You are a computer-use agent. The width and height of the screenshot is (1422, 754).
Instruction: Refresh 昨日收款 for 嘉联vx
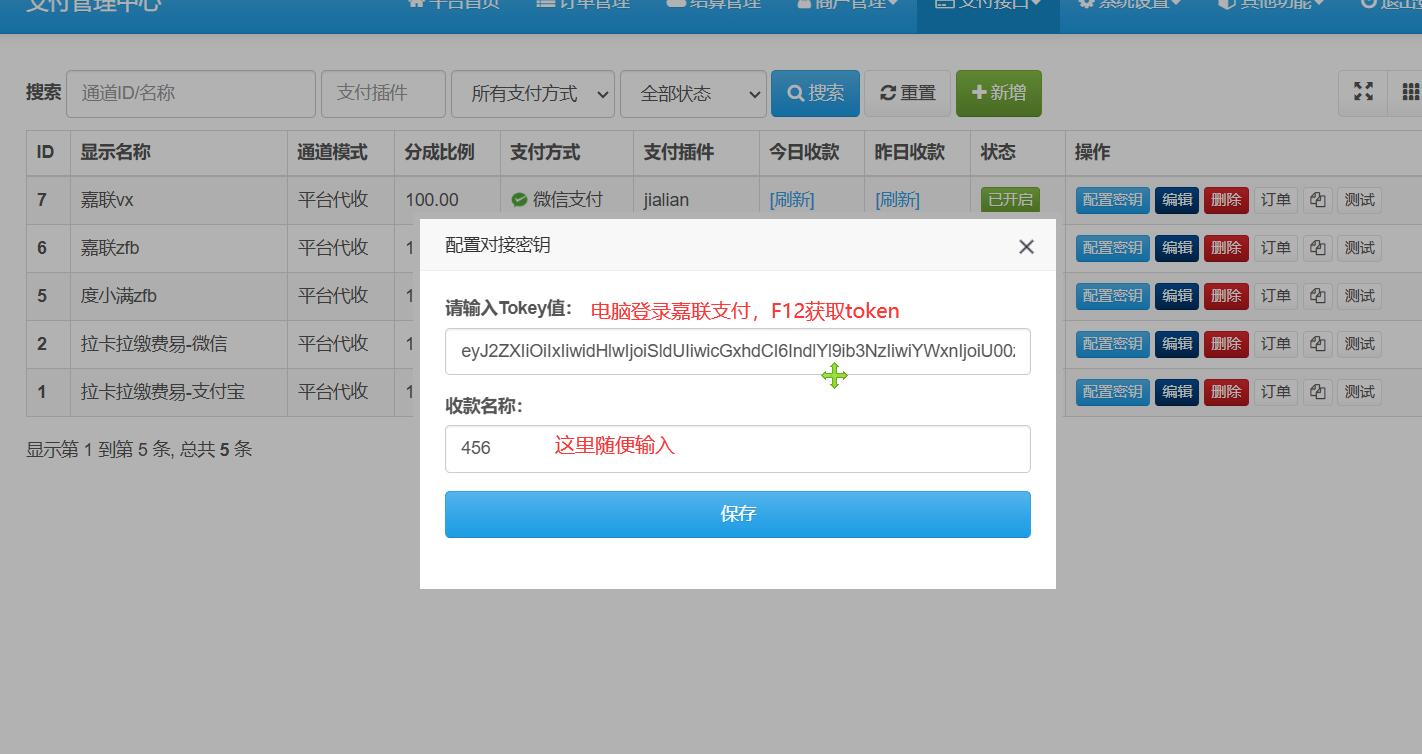pos(897,200)
